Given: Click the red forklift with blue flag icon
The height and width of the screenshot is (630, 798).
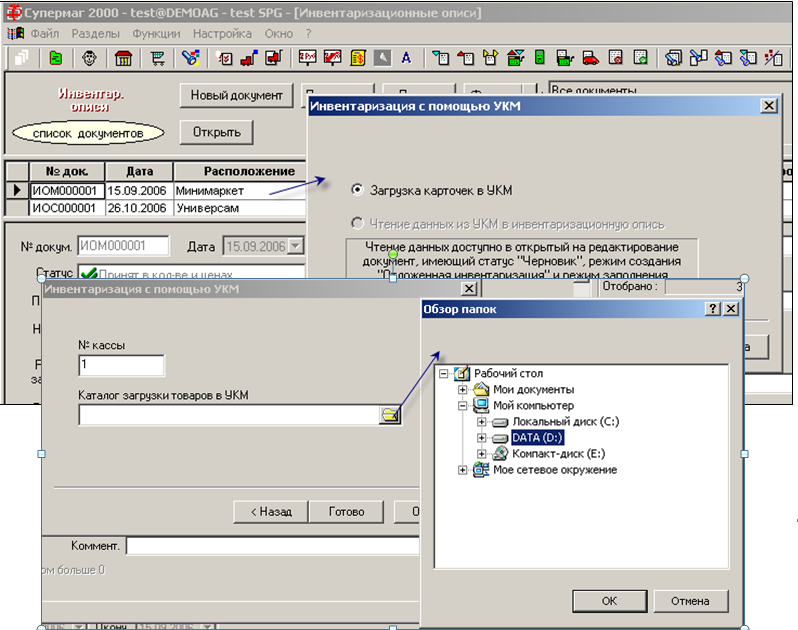Looking at the screenshot, I should tap(249, 59).
